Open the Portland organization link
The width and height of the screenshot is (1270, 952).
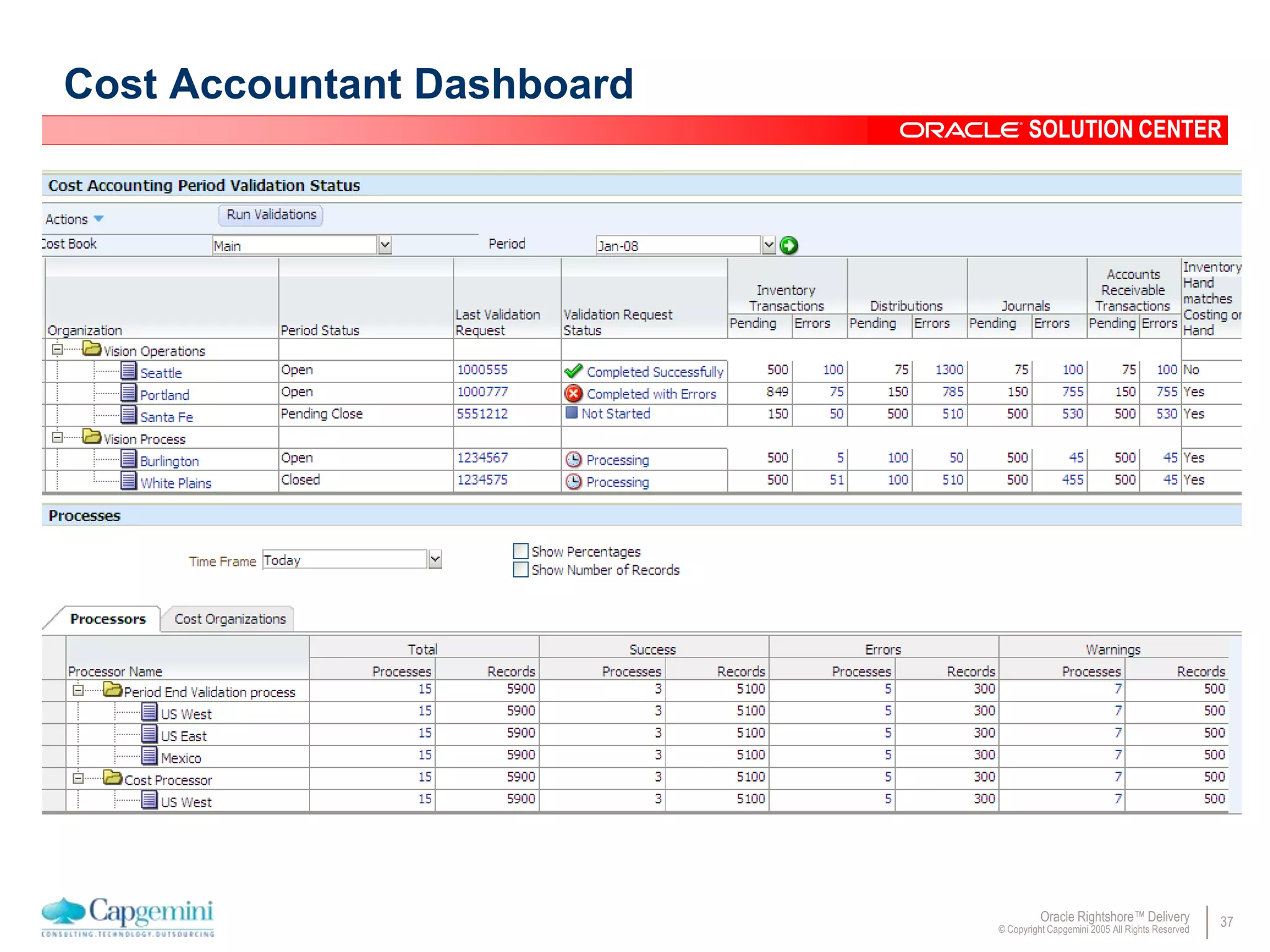tap(164, 395)
